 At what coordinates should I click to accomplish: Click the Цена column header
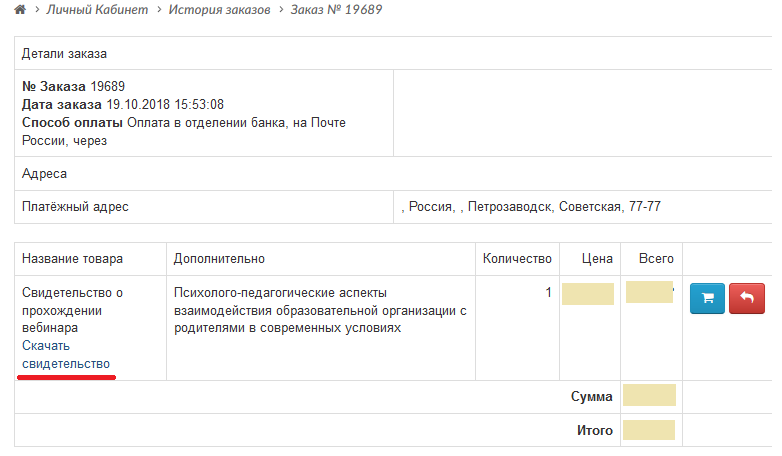tap(597, 259)
